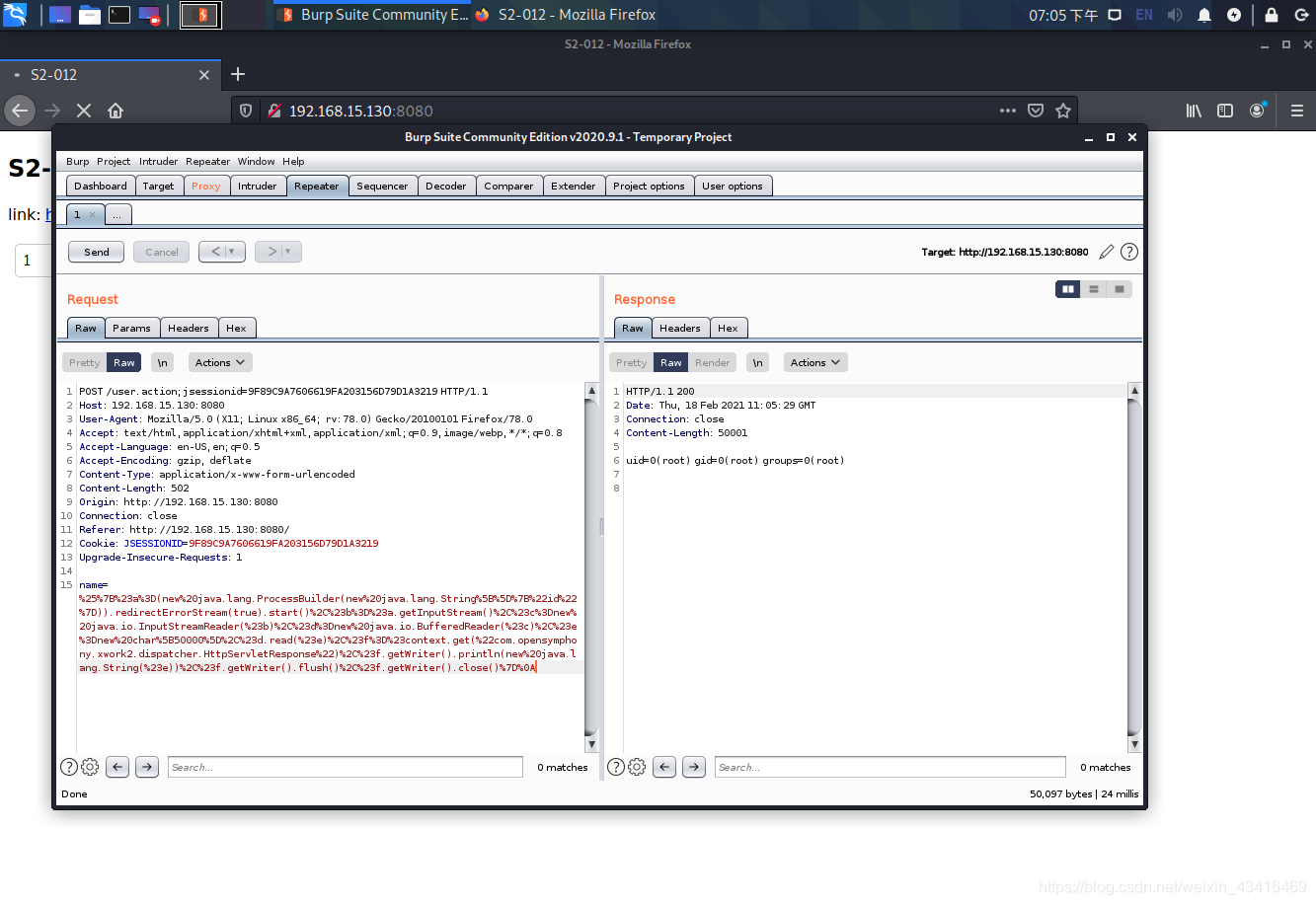Jump to next match in response search
1316x905 pixels.
pos(694,767)
